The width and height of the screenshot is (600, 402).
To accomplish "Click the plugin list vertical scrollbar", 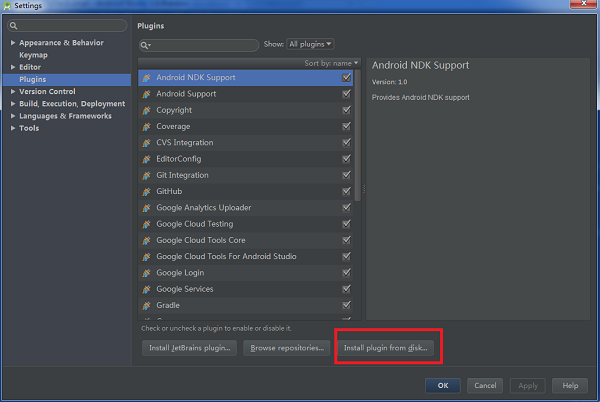I will pos(357,135).
